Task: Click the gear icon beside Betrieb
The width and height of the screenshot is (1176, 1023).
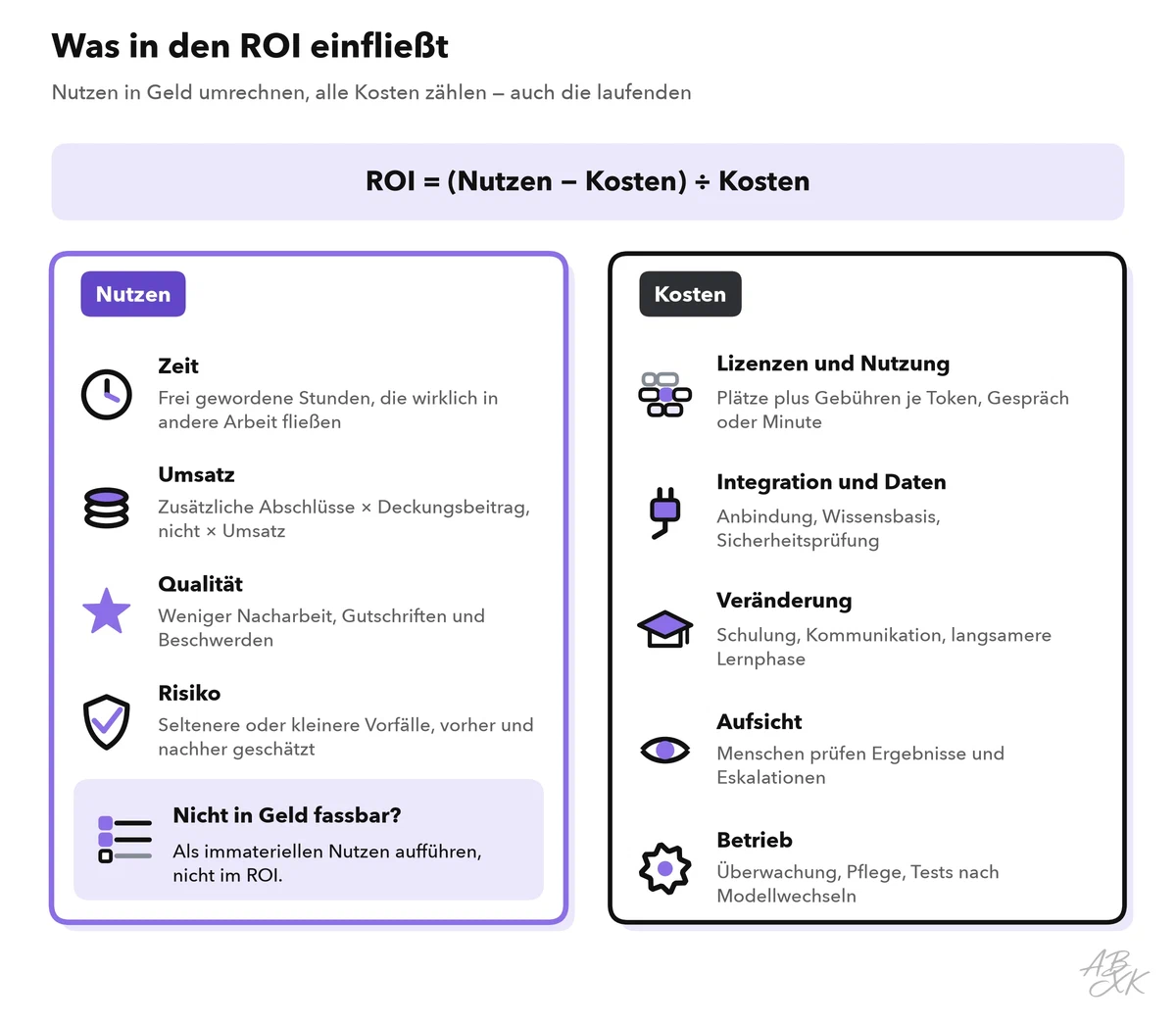Action: (664, 869)
